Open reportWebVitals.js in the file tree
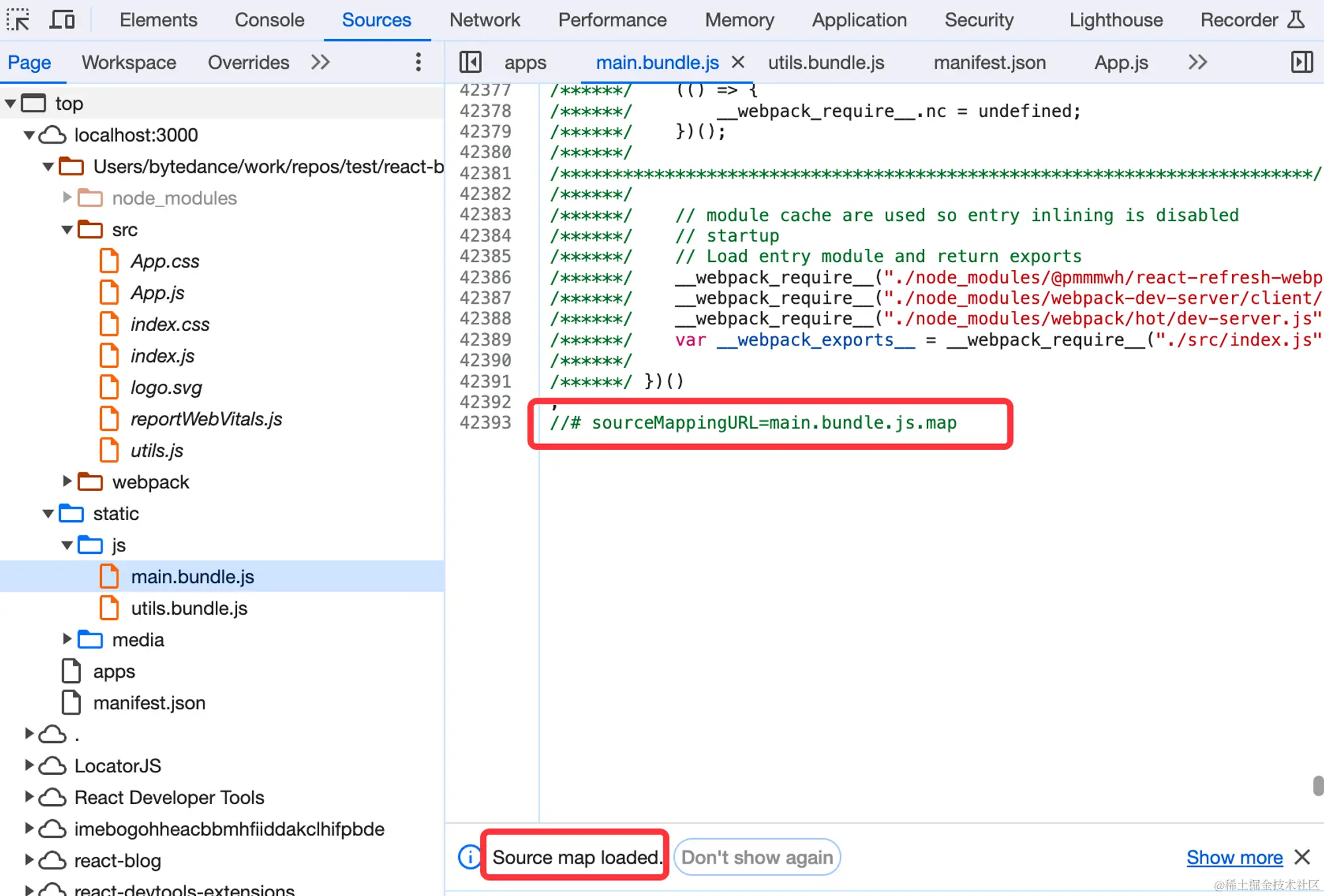1324x896 pixels. pos(205,419)
